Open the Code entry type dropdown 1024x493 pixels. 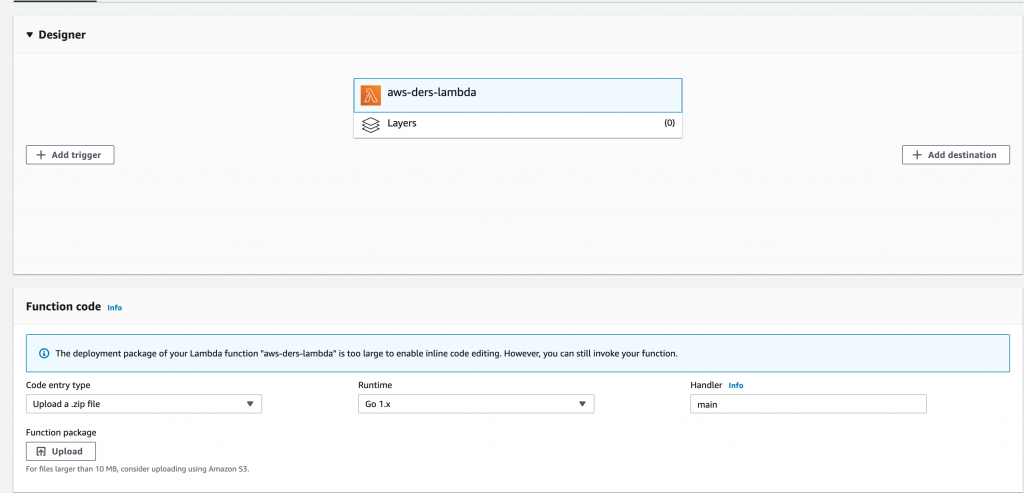coord(144,404)
